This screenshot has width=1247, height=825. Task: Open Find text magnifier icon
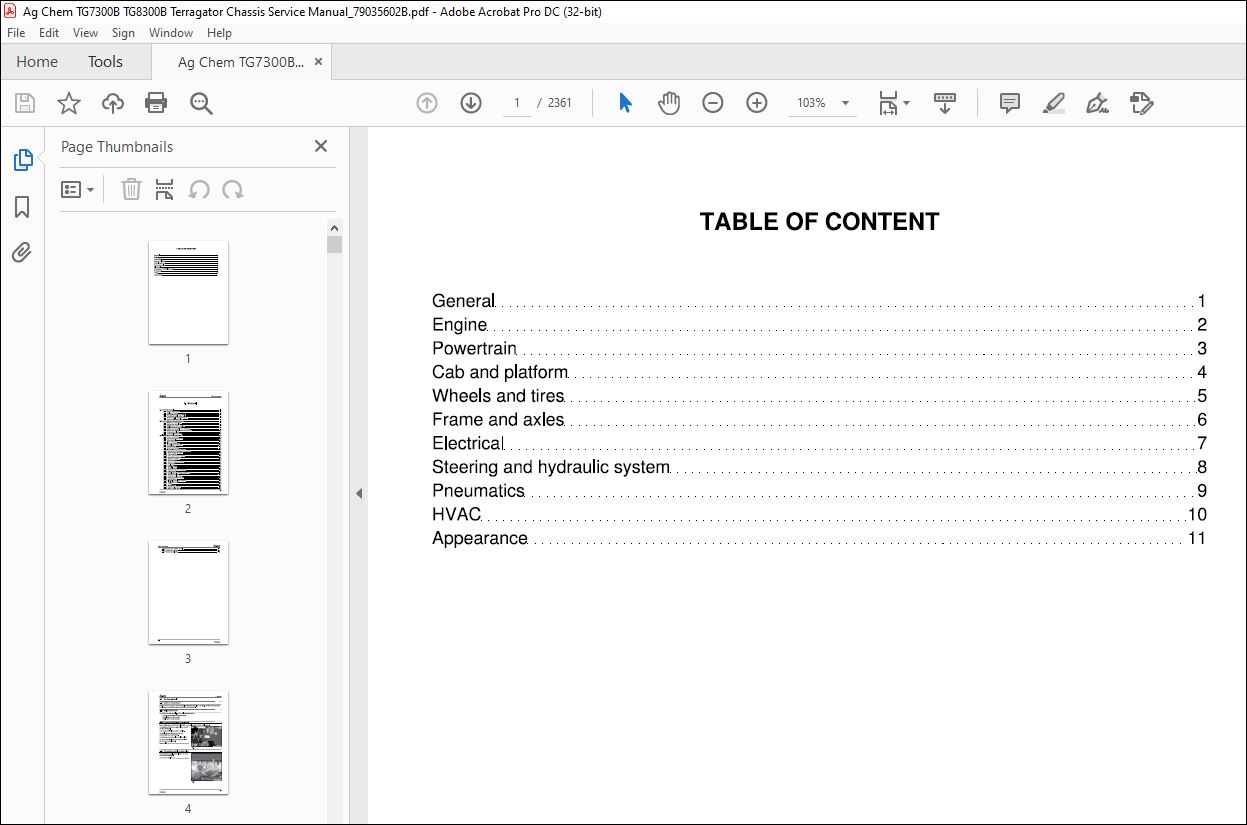click(x=201, y=103)
